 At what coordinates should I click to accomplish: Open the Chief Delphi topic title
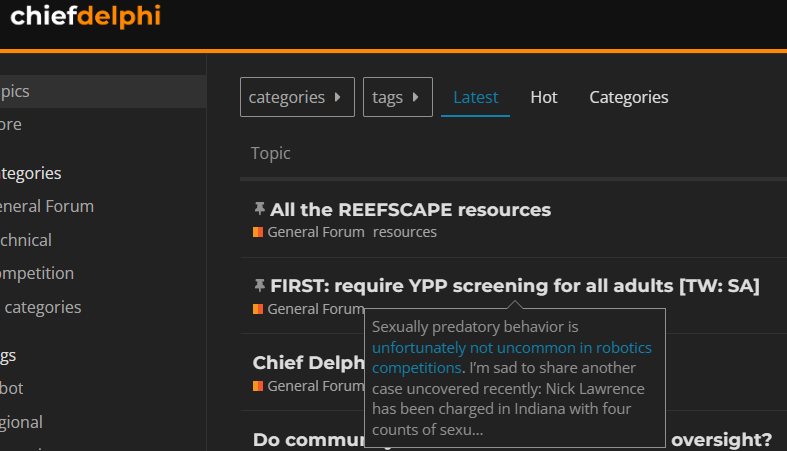click(308, 362)
